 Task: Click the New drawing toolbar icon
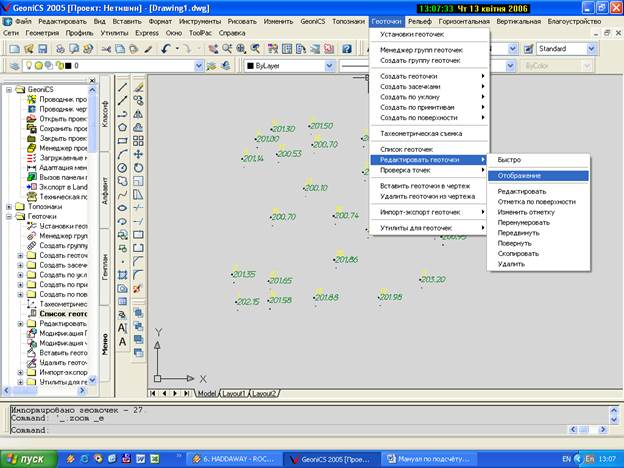click(15, 49)
